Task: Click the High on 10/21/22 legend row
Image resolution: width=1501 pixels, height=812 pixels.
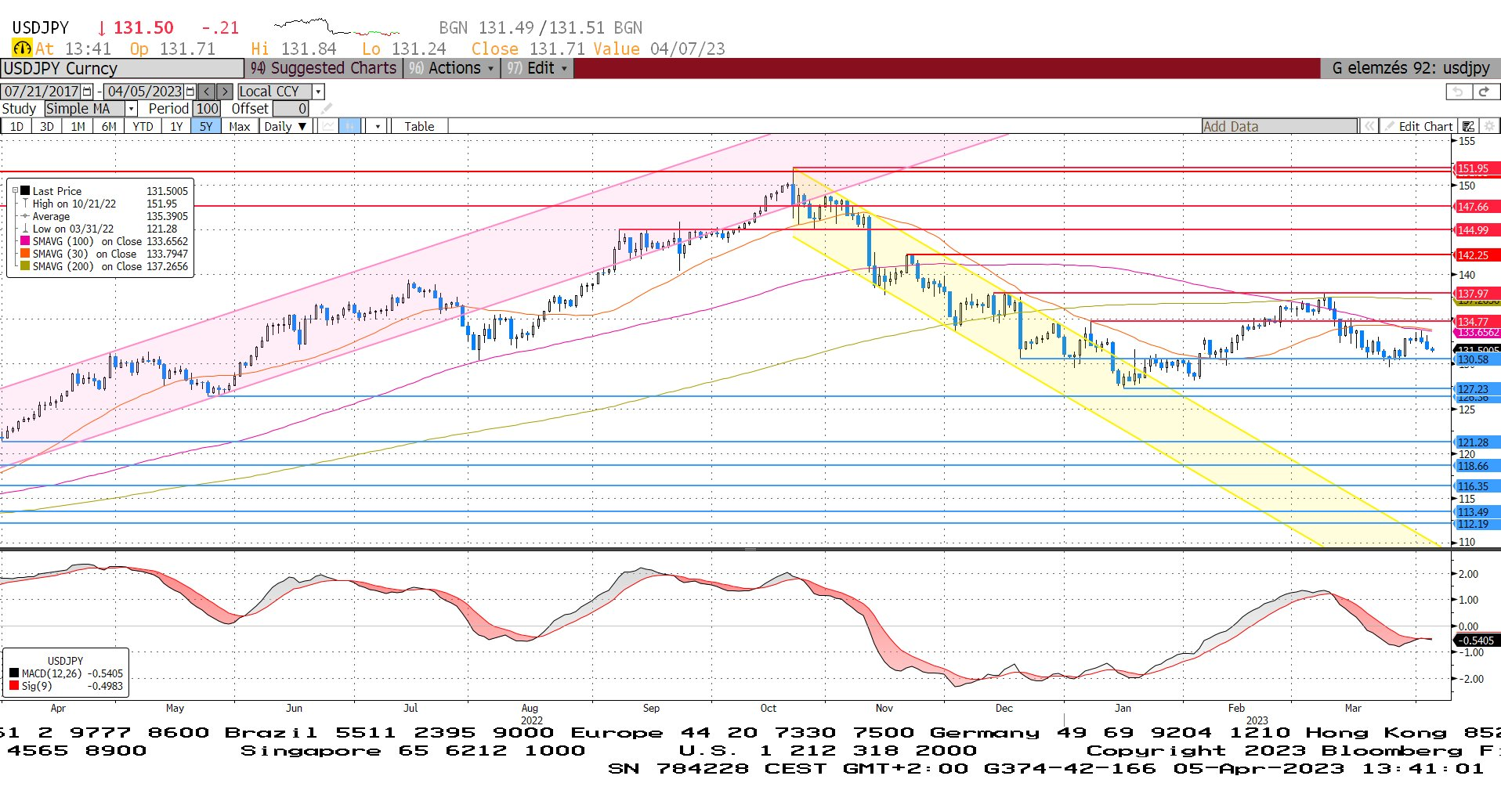Action: [105, 204]
